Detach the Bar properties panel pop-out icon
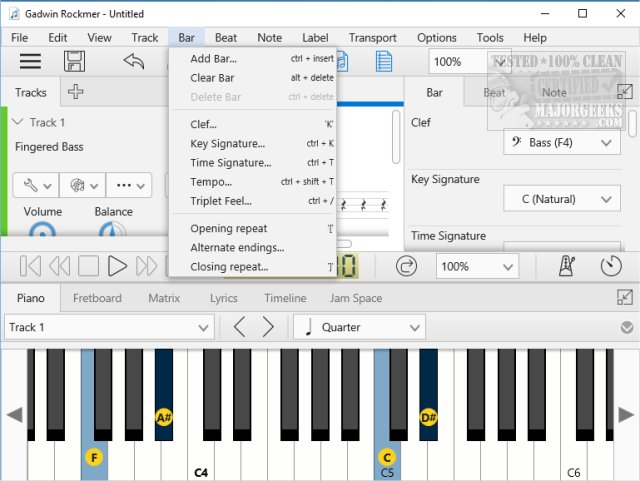The height and width of the screenshot is (481, 640). point(625,91)
